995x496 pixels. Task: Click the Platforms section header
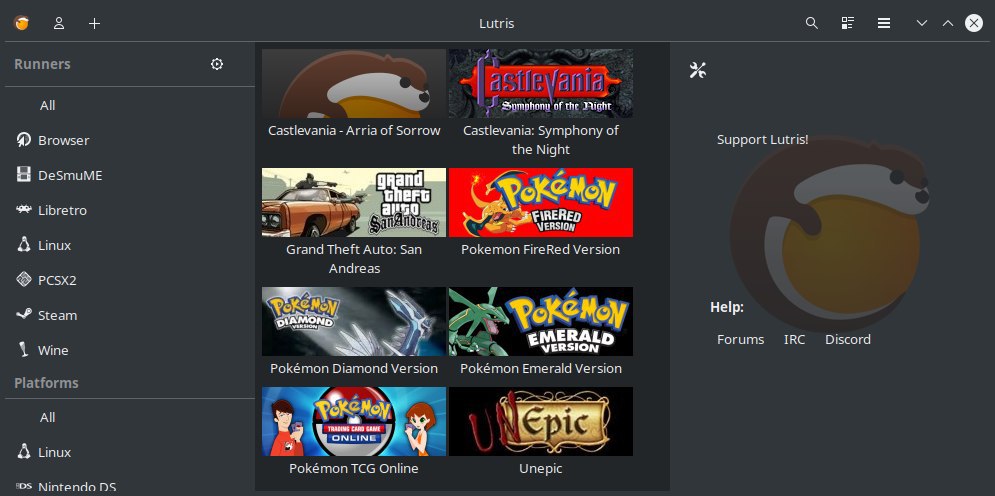46,383
